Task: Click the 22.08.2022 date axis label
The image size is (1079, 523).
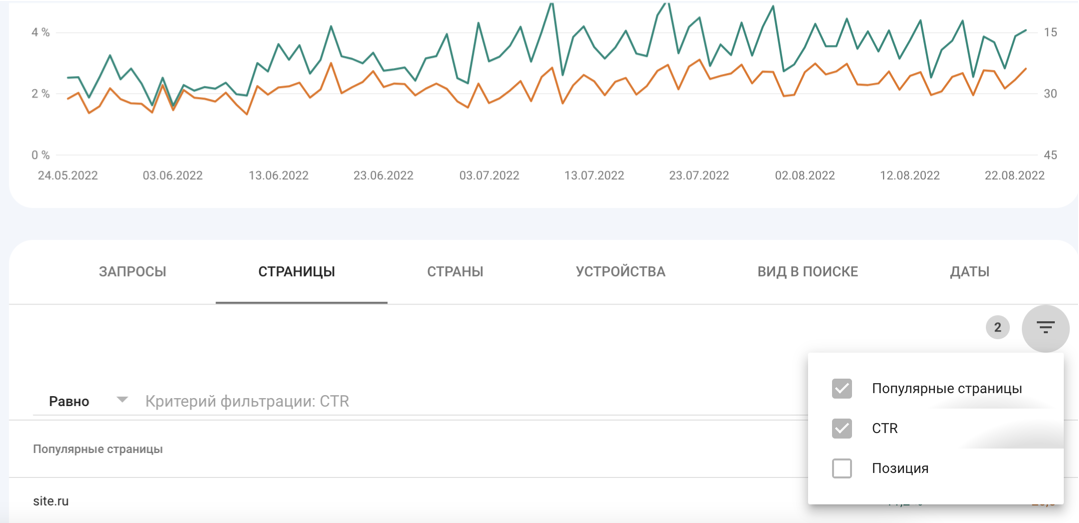Action: pyautogui.click(x=1014, y=175)
